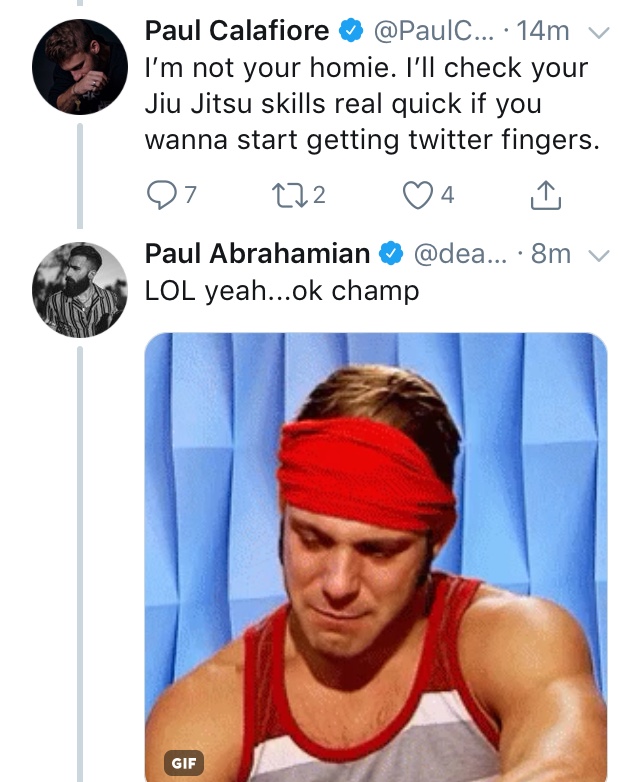Expand options menu on Calafiore's tweet
Viewport: 640px width, 782px height.
pyautogui.click(x=599, y=32)
